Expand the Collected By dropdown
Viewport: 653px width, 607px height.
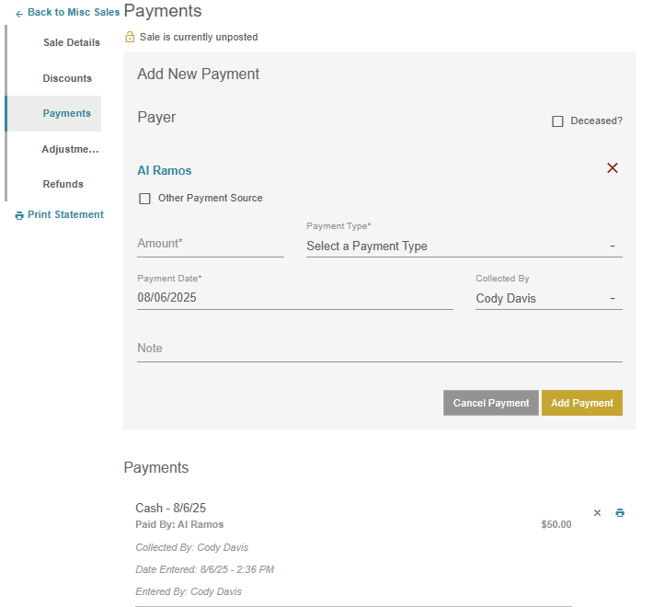[x=548, y=299]
